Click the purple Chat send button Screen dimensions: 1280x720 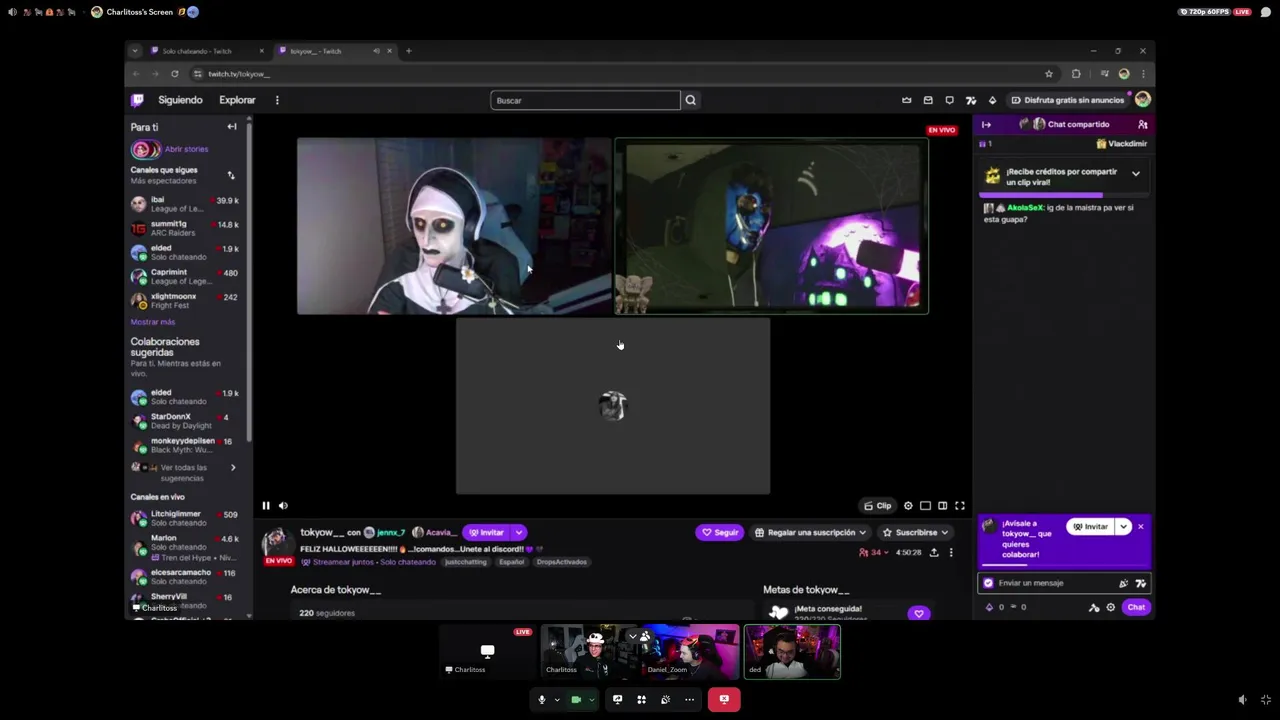1136,607
